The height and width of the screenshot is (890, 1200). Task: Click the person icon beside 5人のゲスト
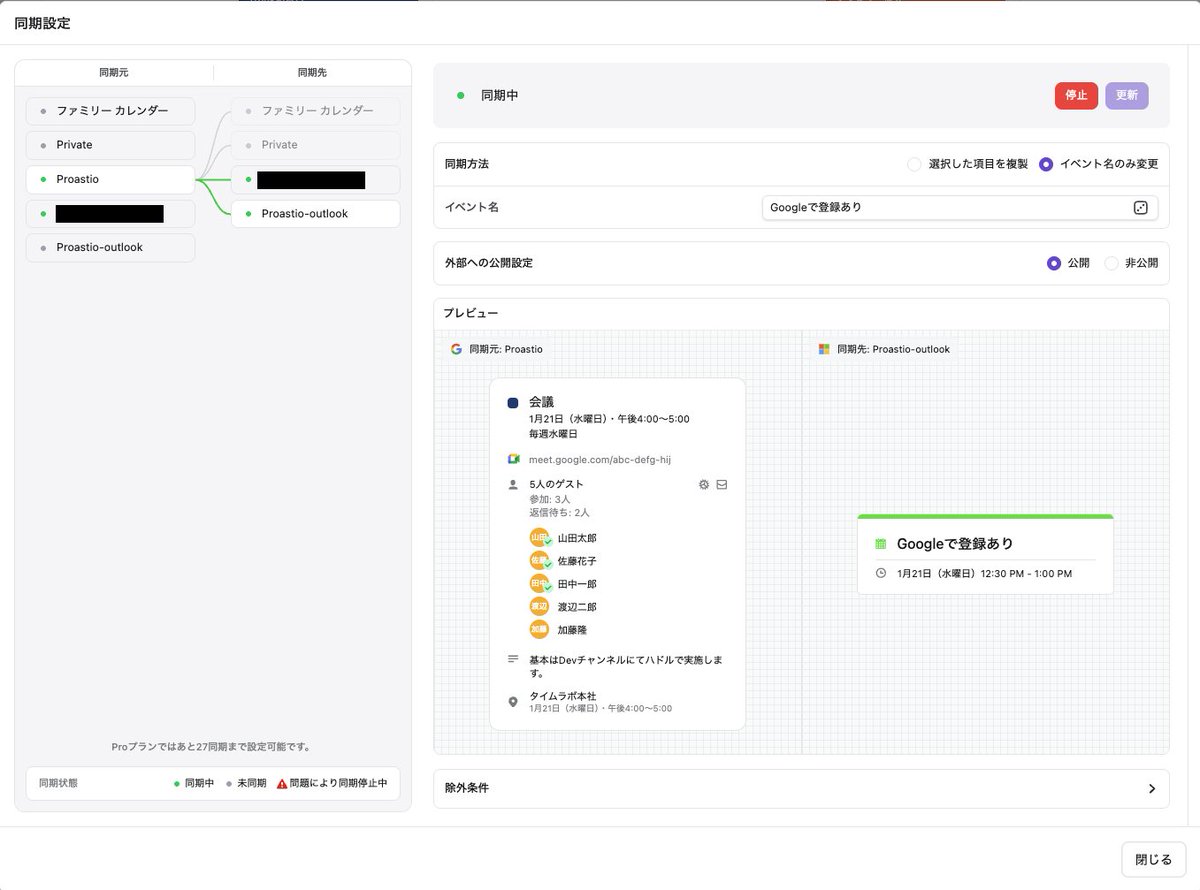point(513,484)
